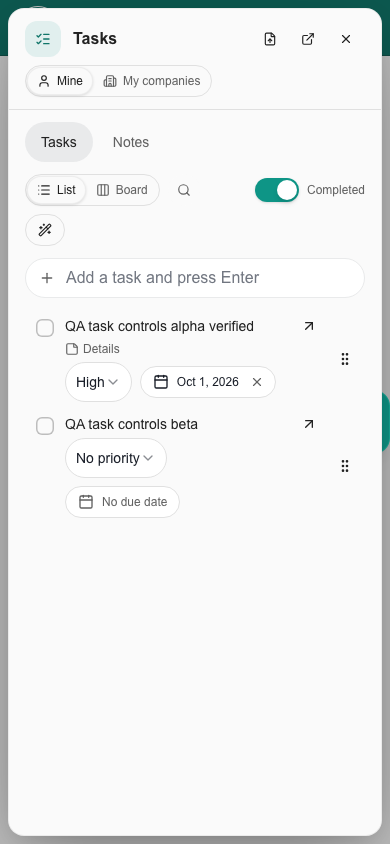Open QA task controls beta arrow icon
The width and height of the screenshot is (390, 844).
(309, 424)
